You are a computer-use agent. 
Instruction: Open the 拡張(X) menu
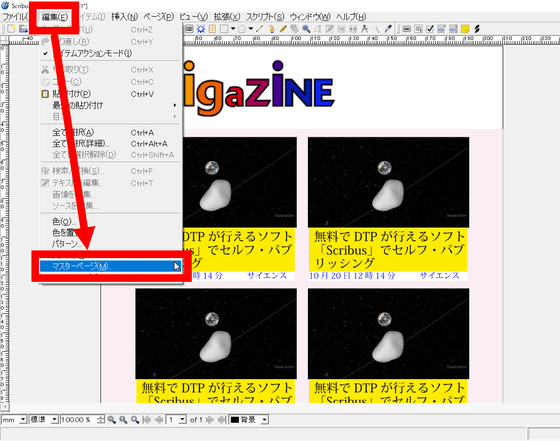coord(227,16)
